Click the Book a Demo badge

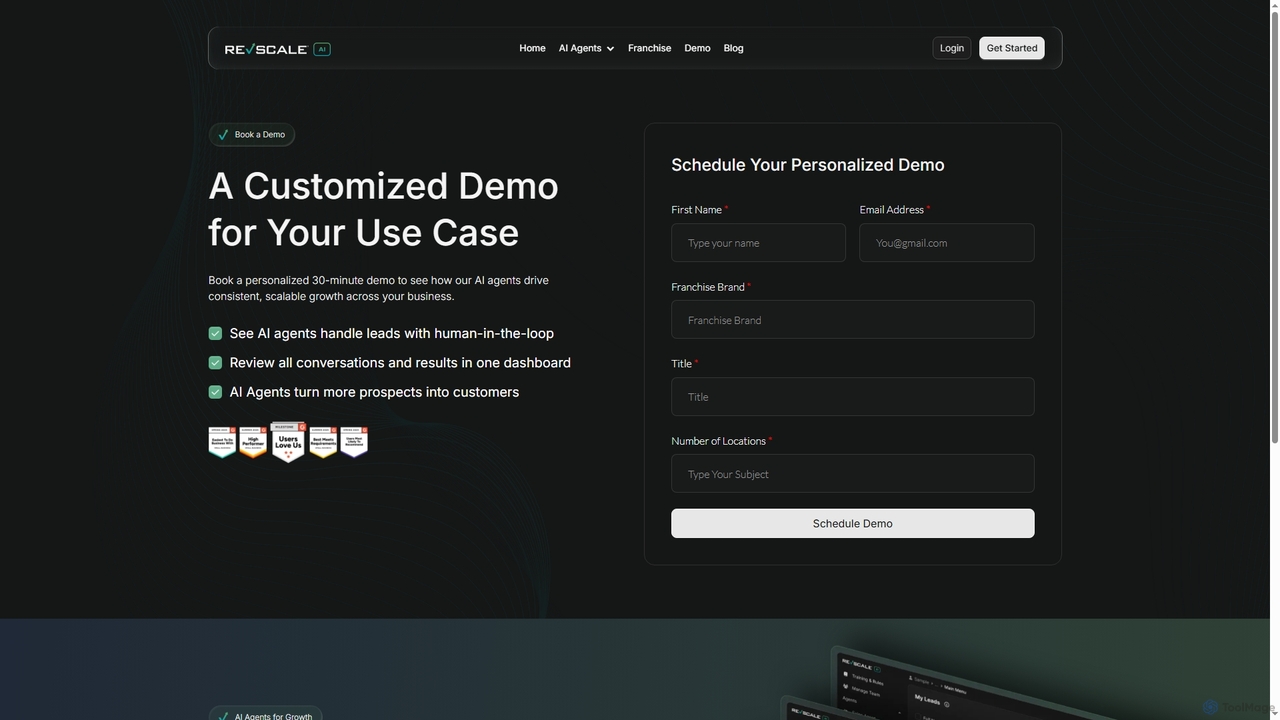(252, 134)
